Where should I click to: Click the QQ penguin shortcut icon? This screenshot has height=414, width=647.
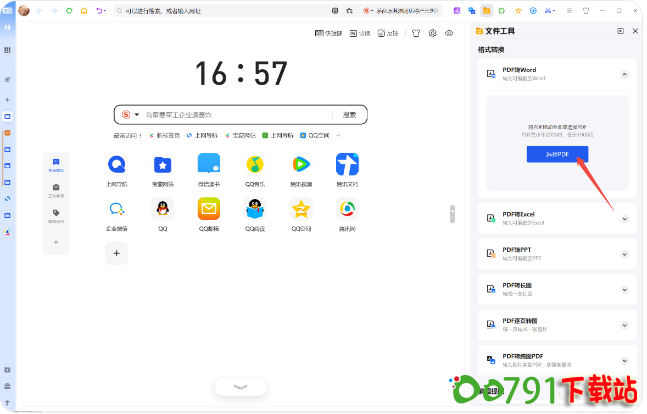162,209
